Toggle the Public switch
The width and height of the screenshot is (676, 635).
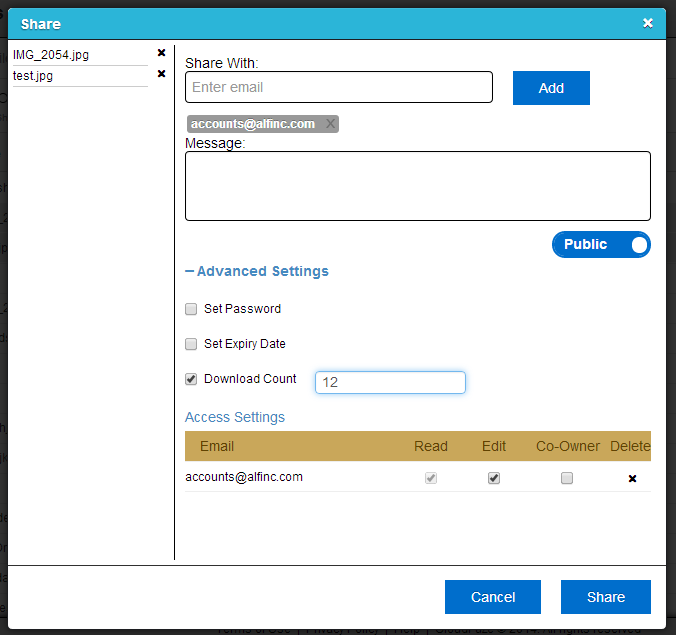[601, 244]
